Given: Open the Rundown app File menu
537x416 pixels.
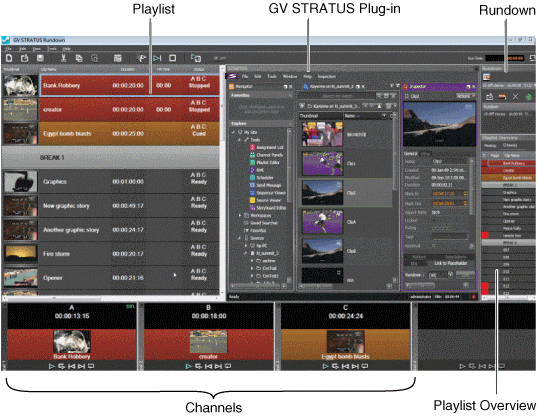Looking at the screenshot, I should (9, 49).
